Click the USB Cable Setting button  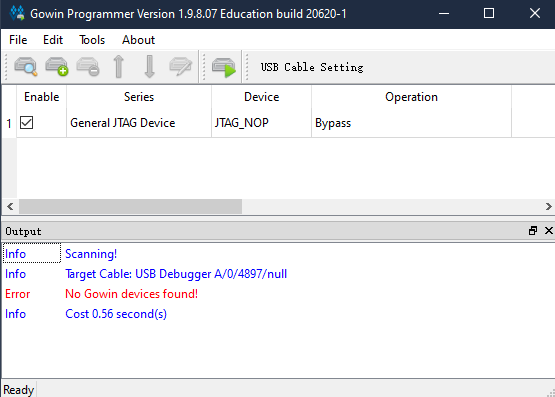(x=312, y=67)
